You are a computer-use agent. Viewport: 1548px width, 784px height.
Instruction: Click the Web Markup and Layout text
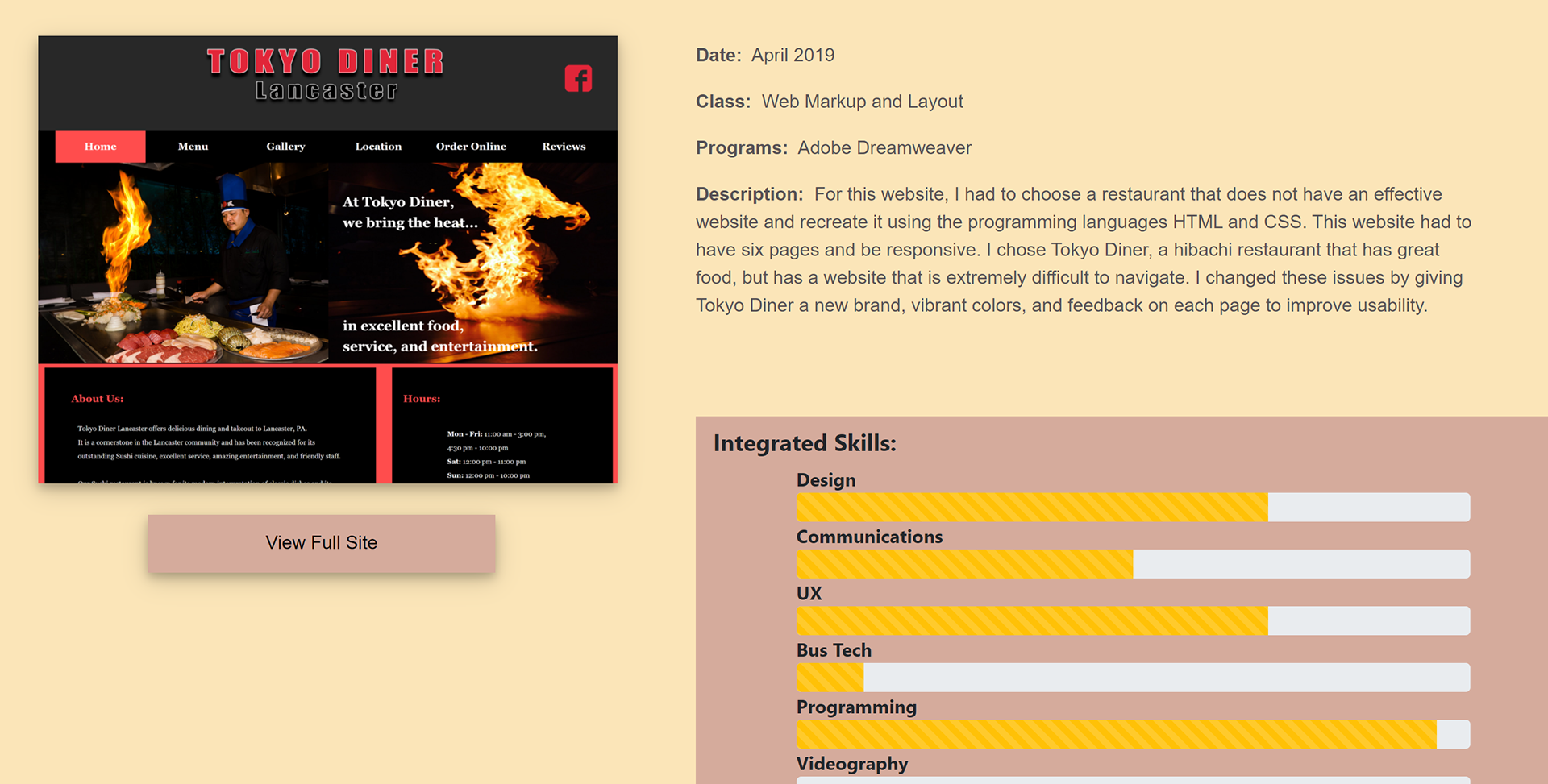click(x=863, y=102)
